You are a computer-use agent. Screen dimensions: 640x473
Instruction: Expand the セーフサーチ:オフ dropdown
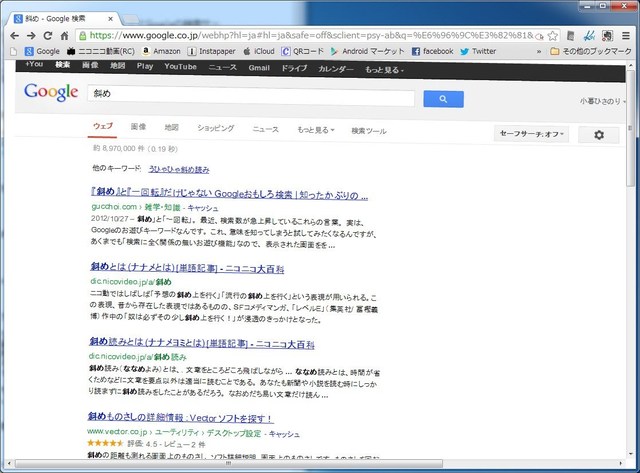coord(531,134)
